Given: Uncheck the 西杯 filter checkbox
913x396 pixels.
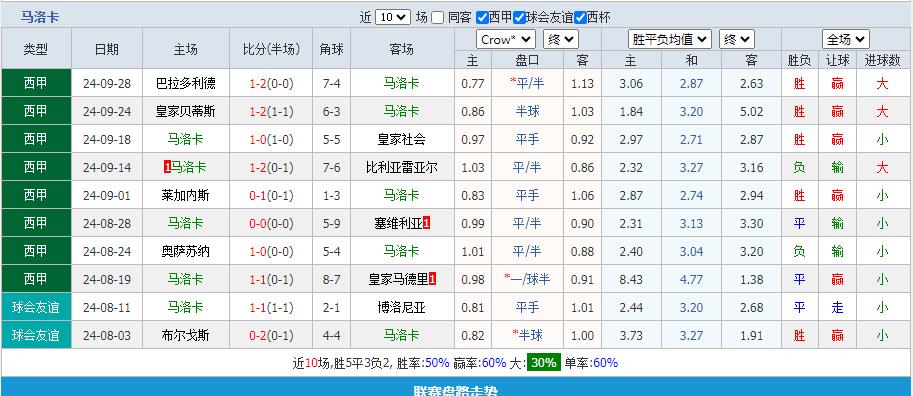Looking at the screenshot, I should coord(580,17).
